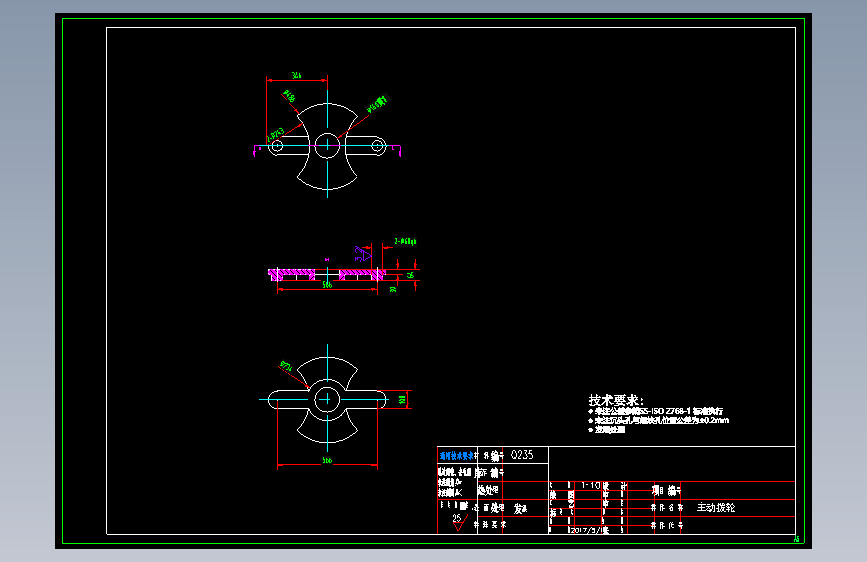Screen dimensions: 867x562
Task: Select the 2017/3/1 date entry
Action: tap(589, 530)
